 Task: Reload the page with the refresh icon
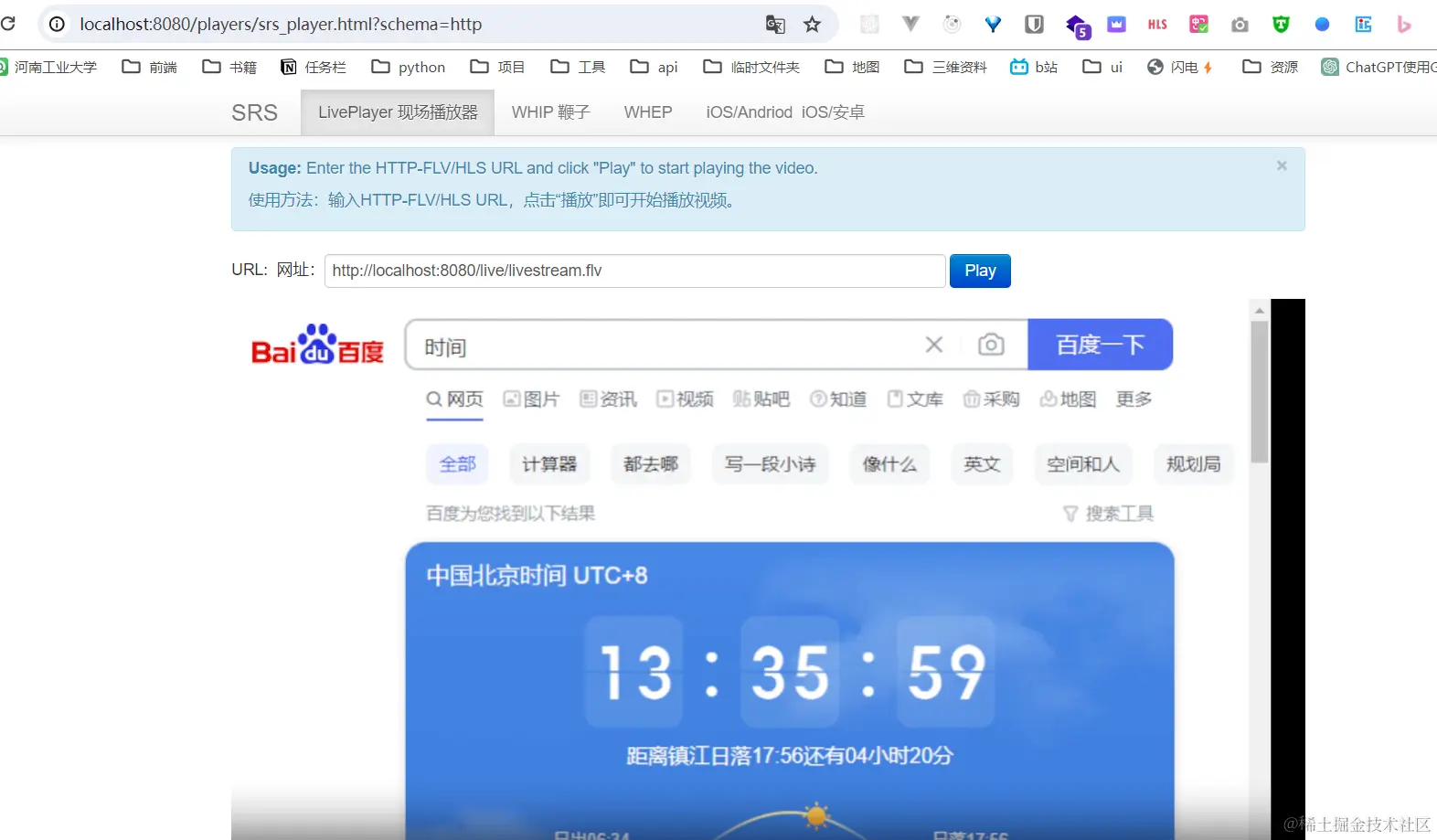tap(8, 24)
